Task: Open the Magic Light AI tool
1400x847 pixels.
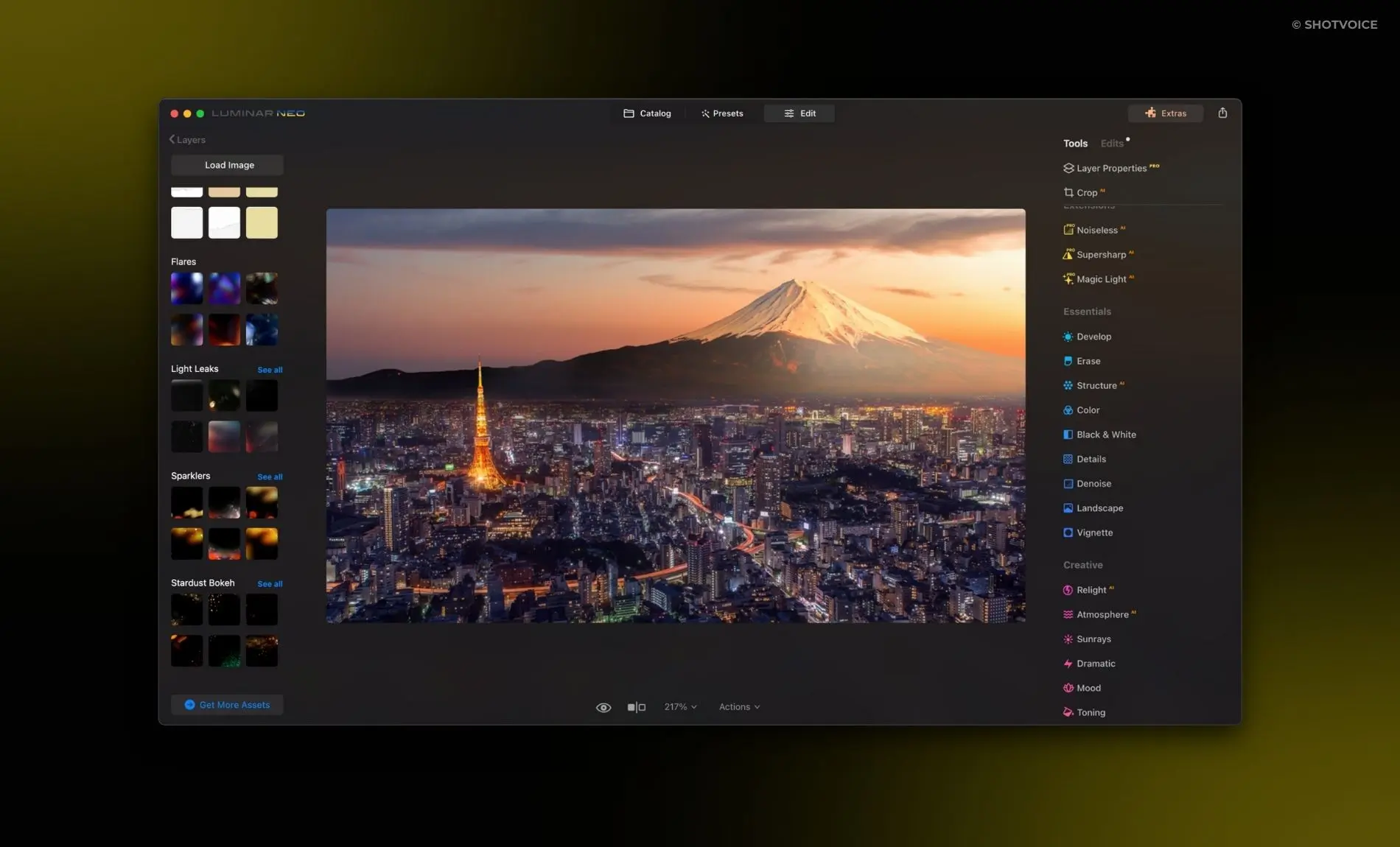Action: [x=1102, y=279]
